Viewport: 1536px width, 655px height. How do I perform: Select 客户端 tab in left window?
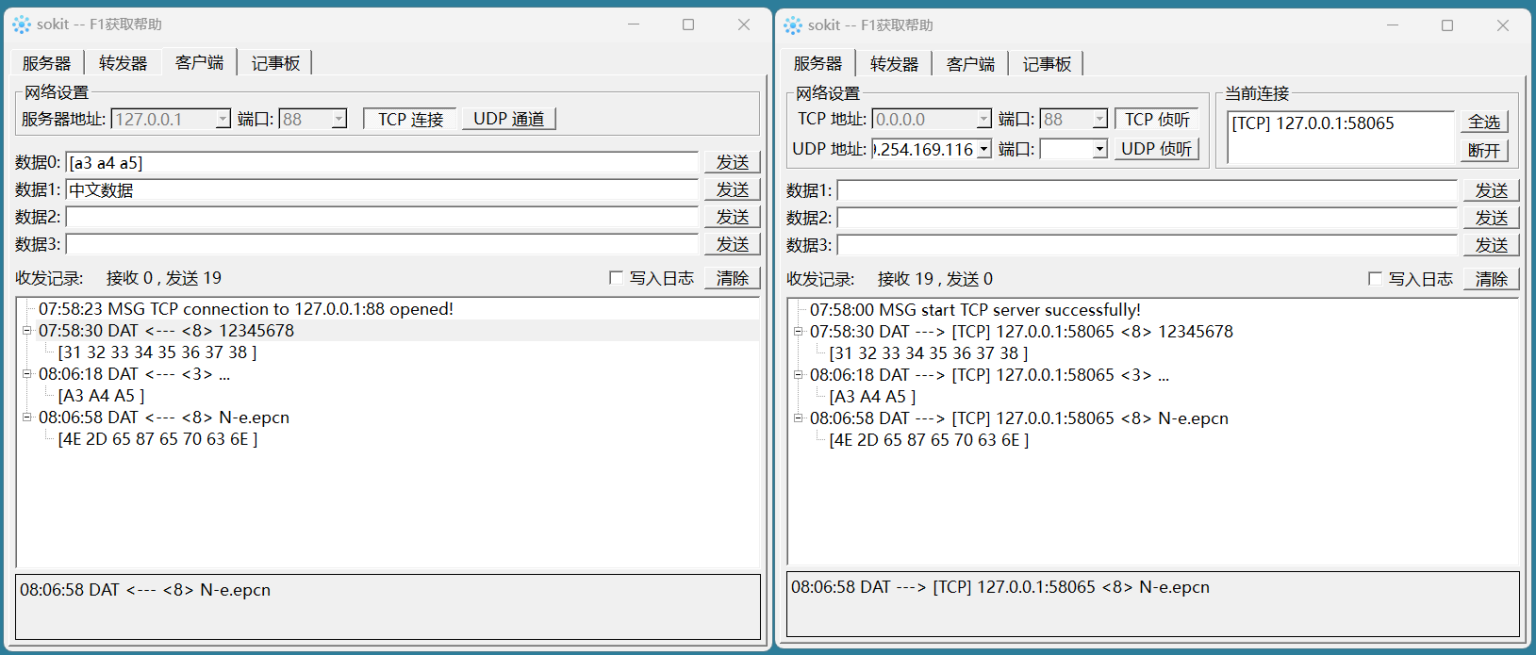199,62
